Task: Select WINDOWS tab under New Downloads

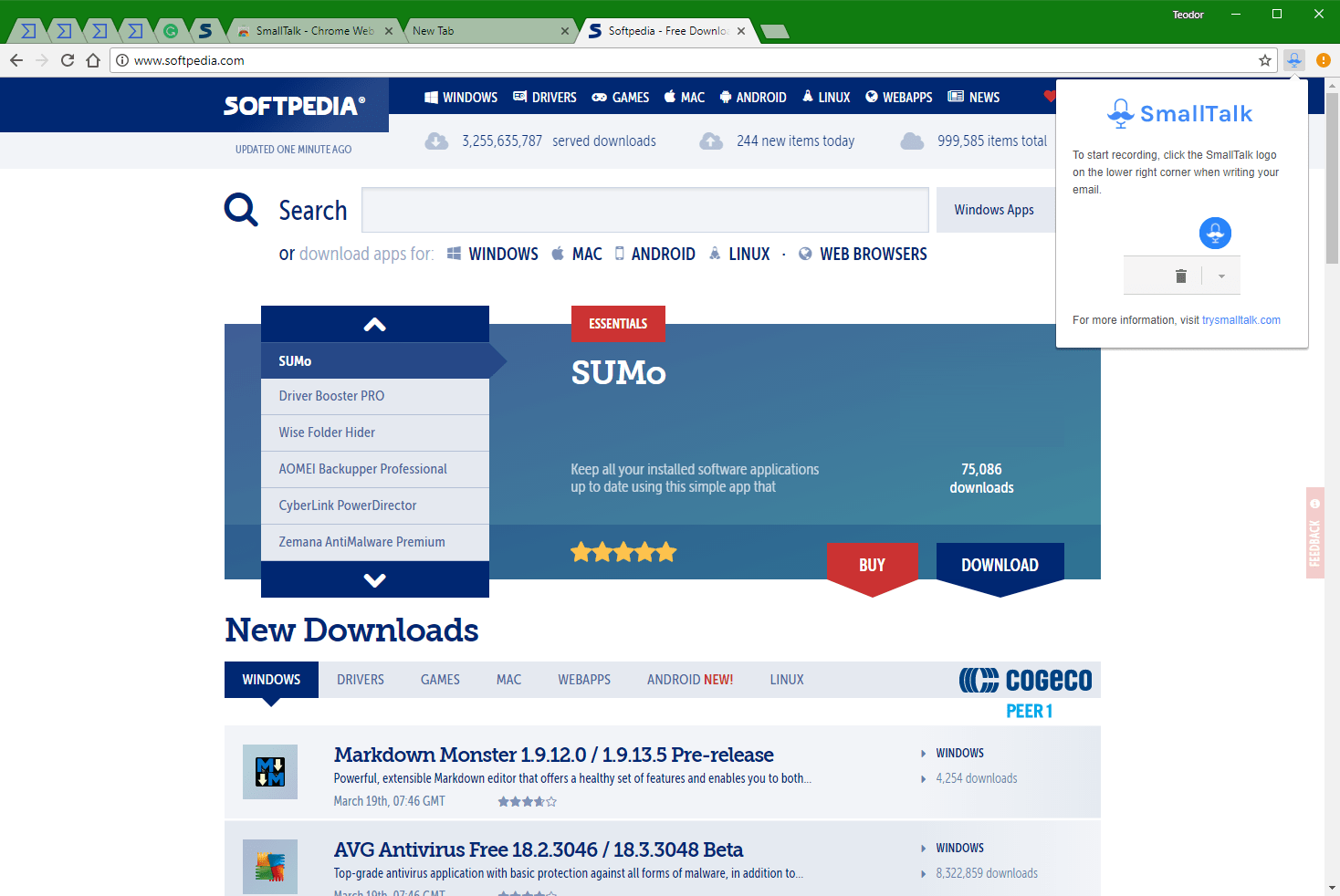Action: [x=271, y=680]
